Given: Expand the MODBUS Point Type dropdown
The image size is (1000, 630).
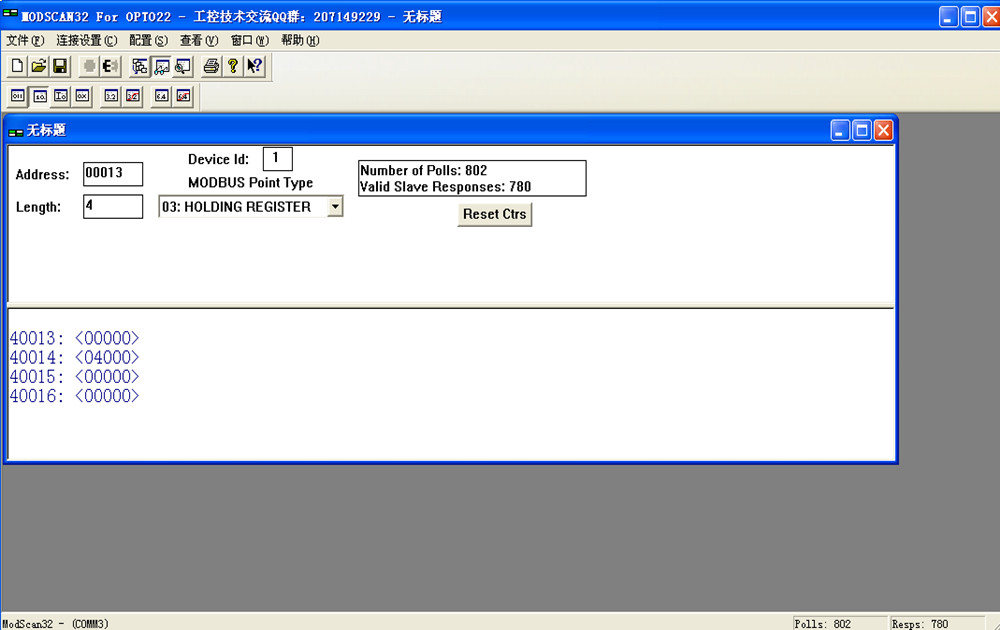Looking at the screenshot, I should [x=335, y=207].
